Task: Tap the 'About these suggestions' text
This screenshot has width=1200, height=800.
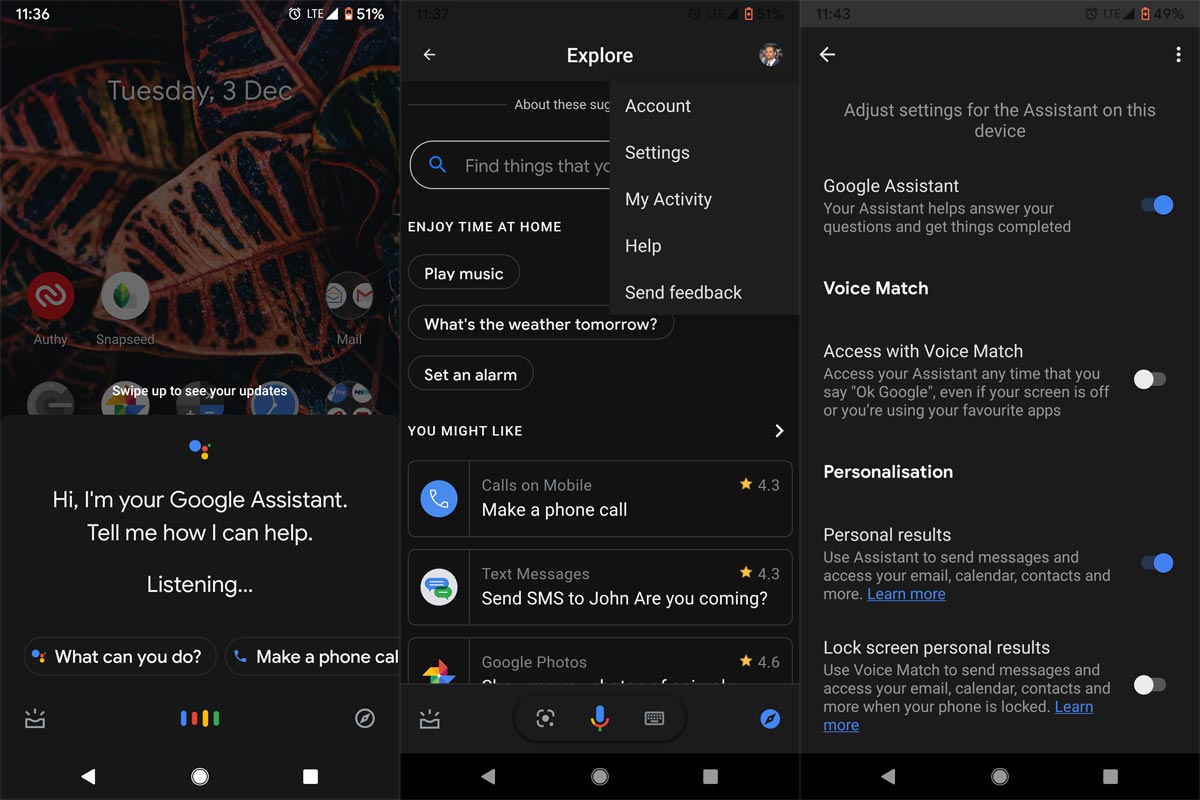Action: click(562, 104)
